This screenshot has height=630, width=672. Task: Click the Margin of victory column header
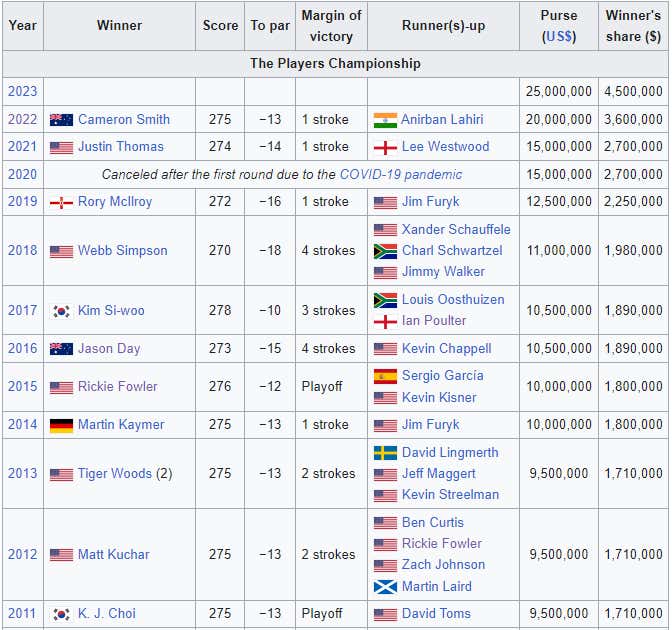pyautogui.click(x=331, y=26)
